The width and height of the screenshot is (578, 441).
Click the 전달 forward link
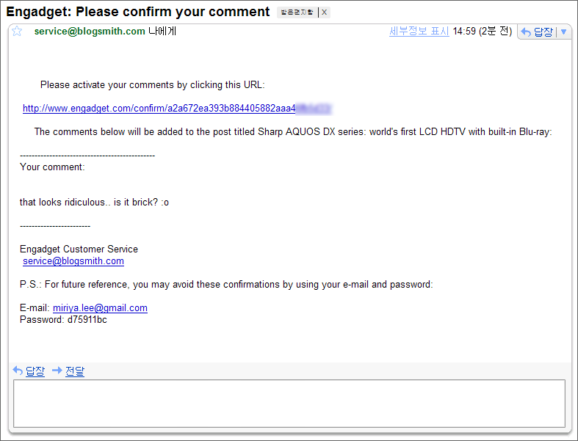75,371
